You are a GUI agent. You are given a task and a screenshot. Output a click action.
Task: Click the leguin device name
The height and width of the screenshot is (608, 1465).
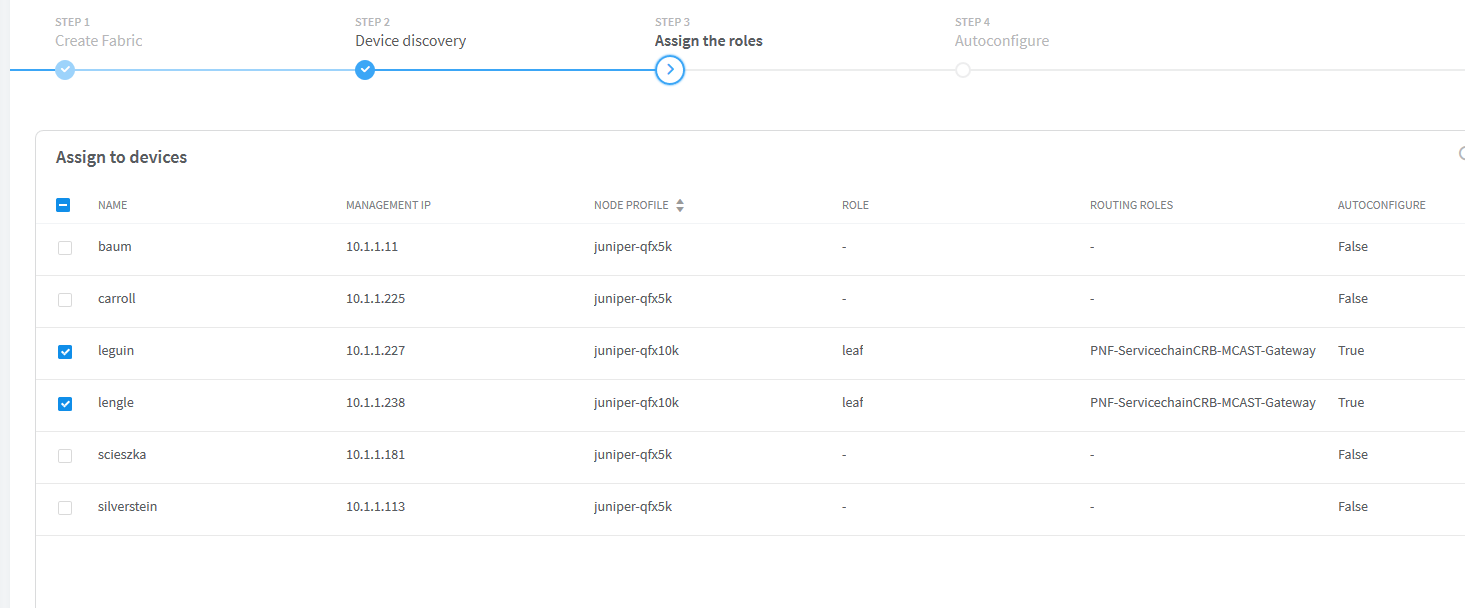116,351
